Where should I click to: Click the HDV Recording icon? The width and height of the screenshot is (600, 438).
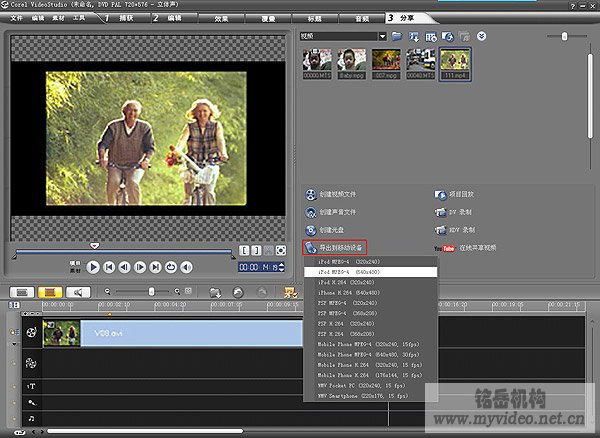pos(441,229)
